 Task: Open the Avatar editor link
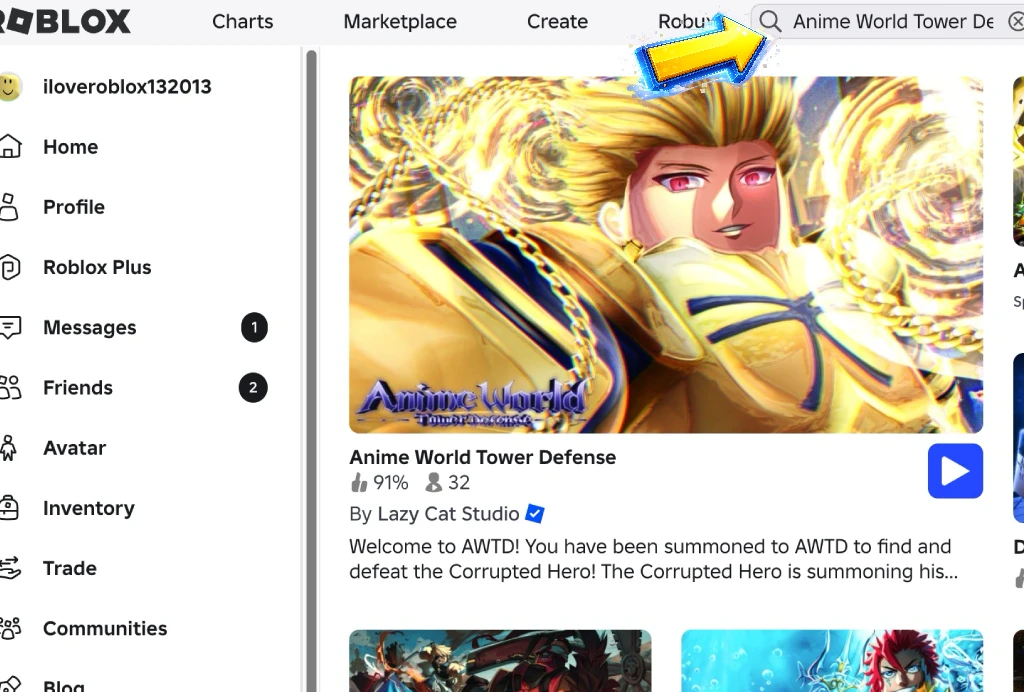pyautogui.click(x=74, y=448)
